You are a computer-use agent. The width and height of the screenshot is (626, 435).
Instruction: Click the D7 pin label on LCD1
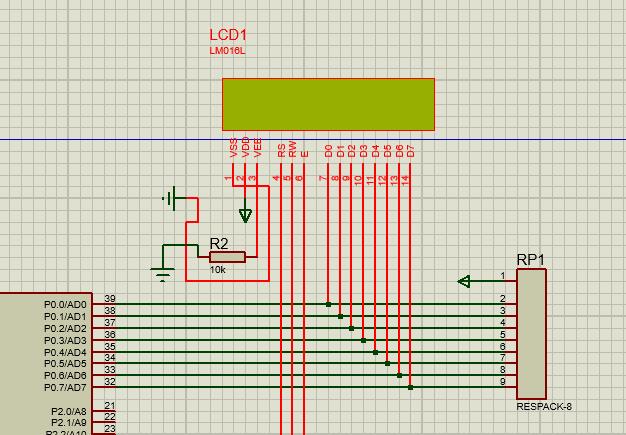(x=410, y=151)
